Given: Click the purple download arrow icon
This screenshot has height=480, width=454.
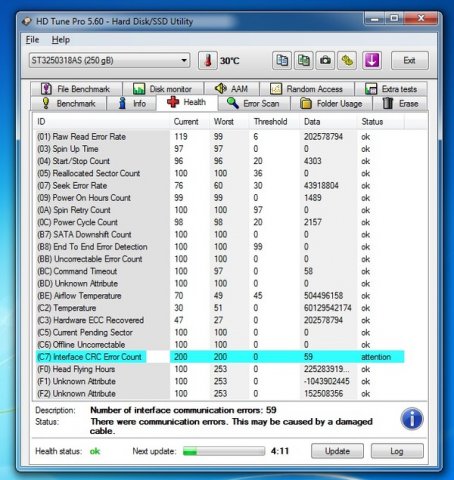Looking at the screenshot, I should pyautogui.click(x=372, y=61).
